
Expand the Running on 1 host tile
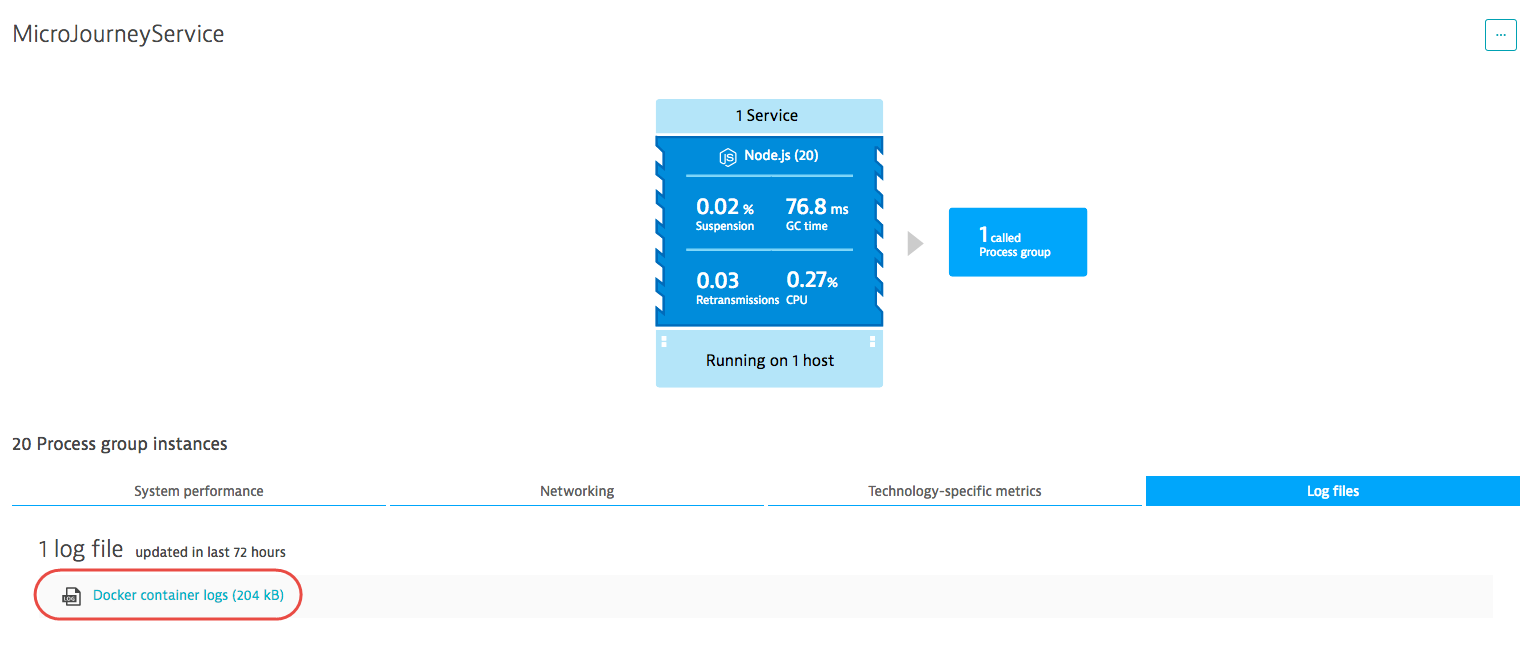[769, 360]
